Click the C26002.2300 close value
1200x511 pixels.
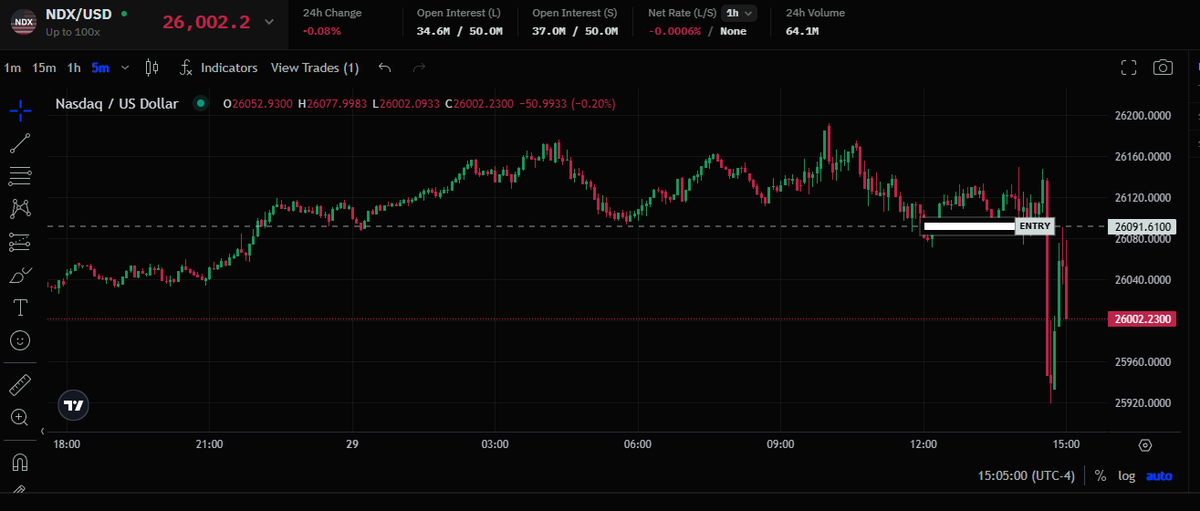(x=480, y=103)
